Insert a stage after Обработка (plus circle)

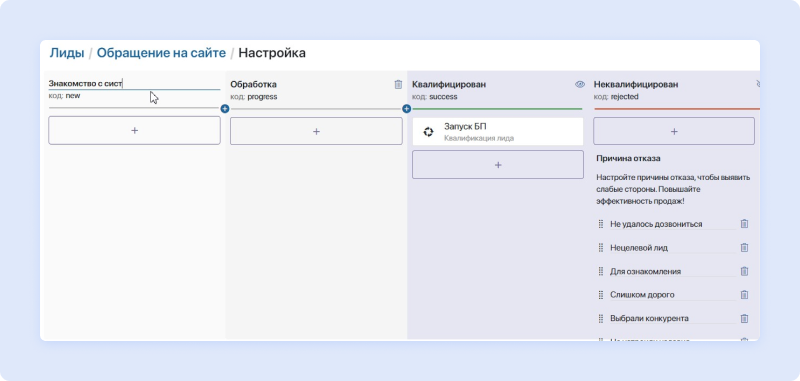(407, 109)
